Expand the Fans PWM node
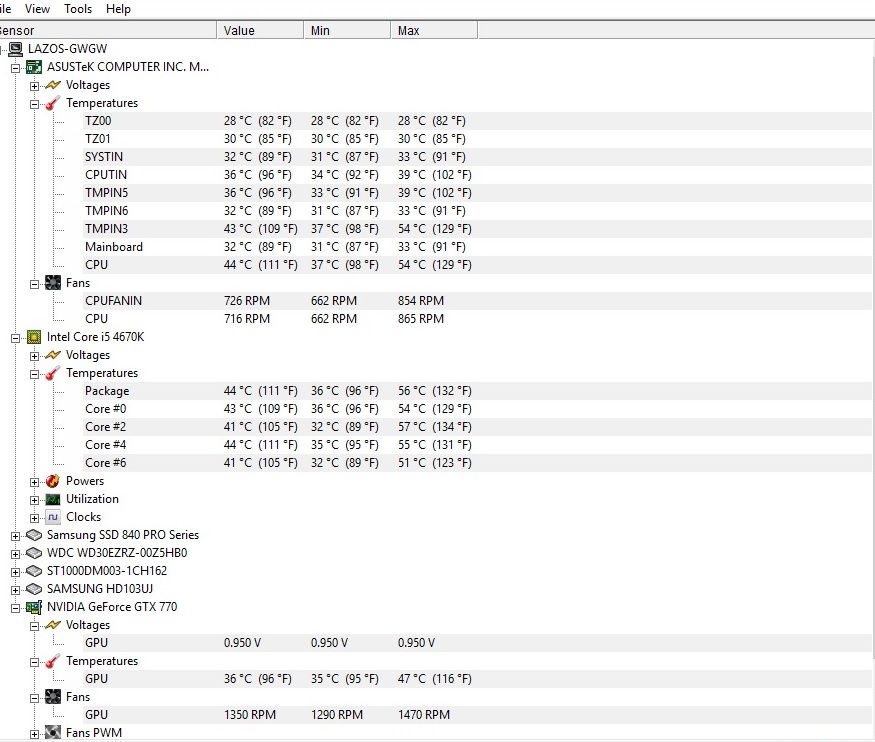The image size is (875, 742). pyautogui.click(x=35, y=734)
